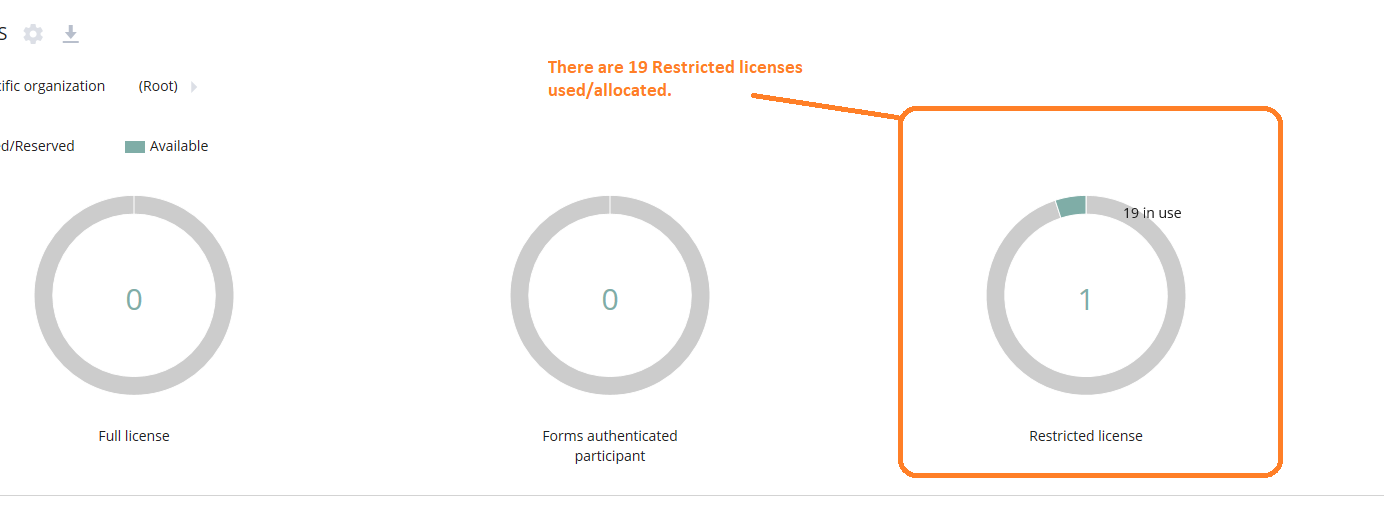Click the Full license caption

pyautogui.click(x=134, y=436)
